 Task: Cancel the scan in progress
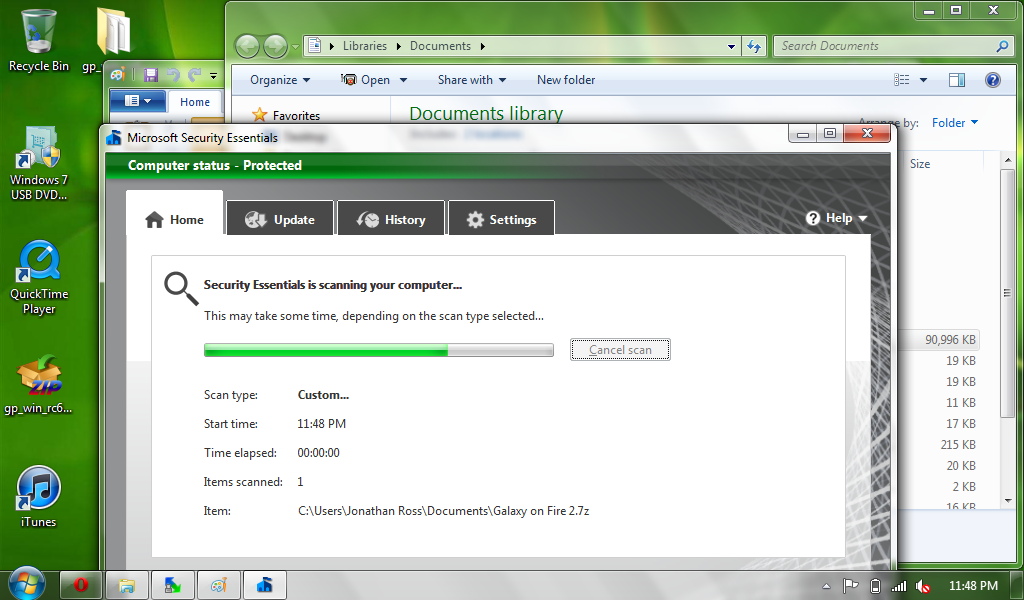[620, 350]
